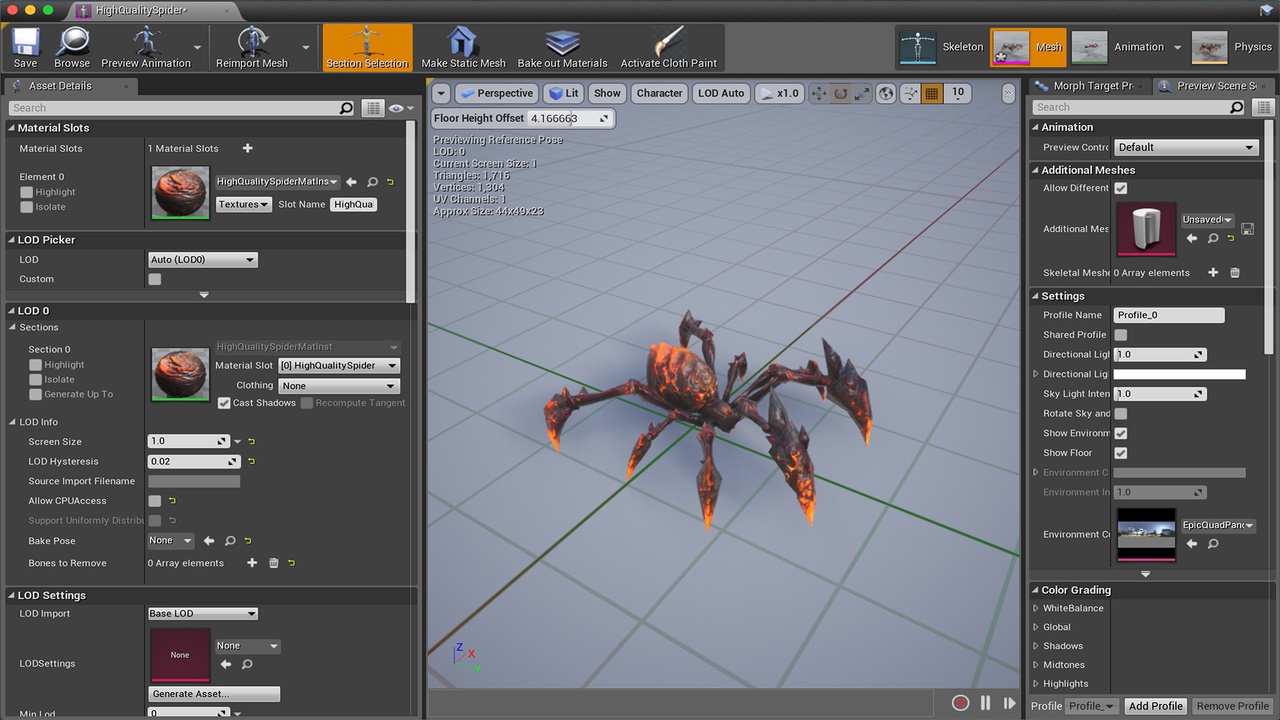Add element to Bones to Remove array

(252, 563)
